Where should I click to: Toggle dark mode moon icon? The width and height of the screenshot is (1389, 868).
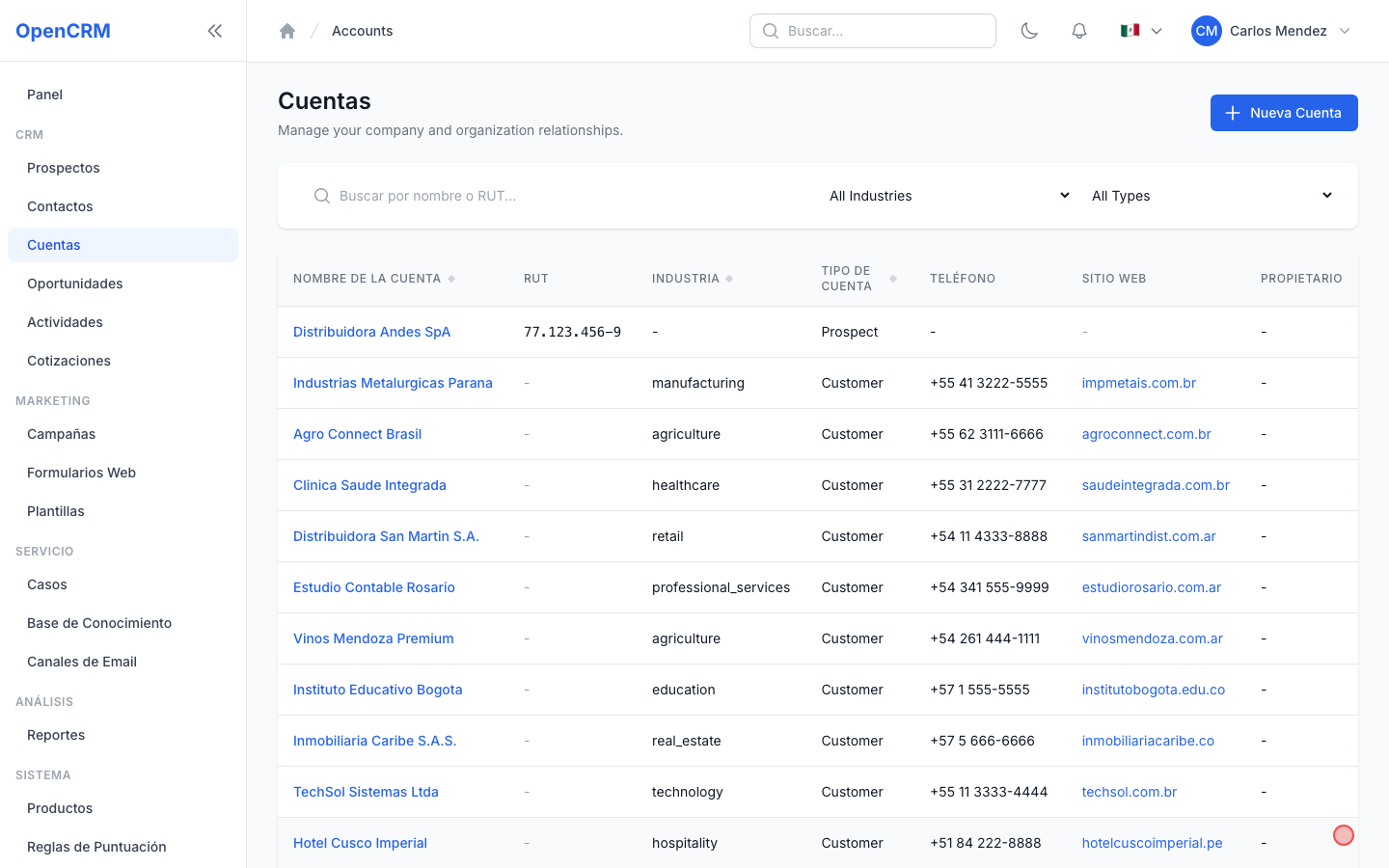pos(1029,31)
